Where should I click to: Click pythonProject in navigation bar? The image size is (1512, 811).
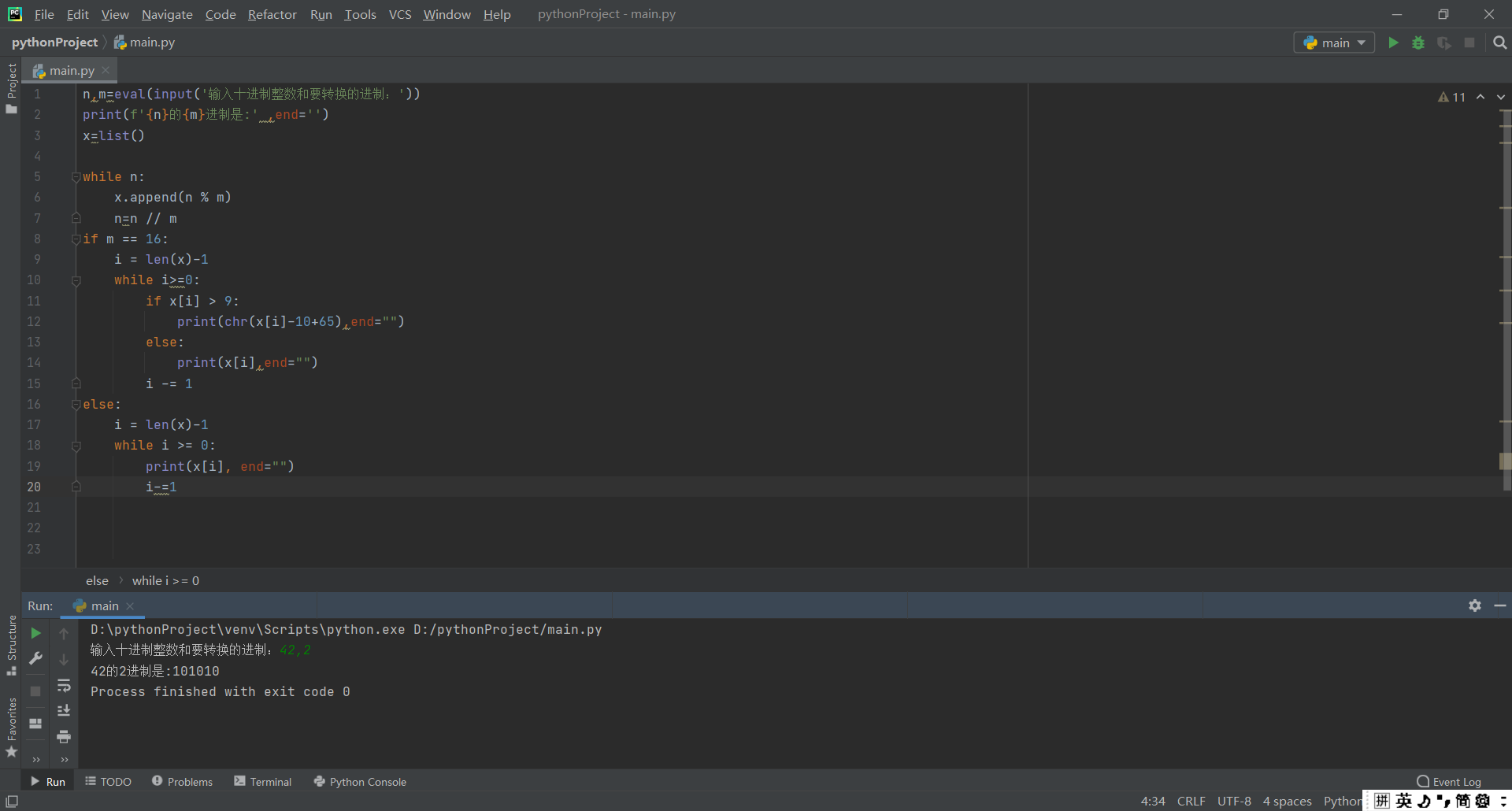54,43
